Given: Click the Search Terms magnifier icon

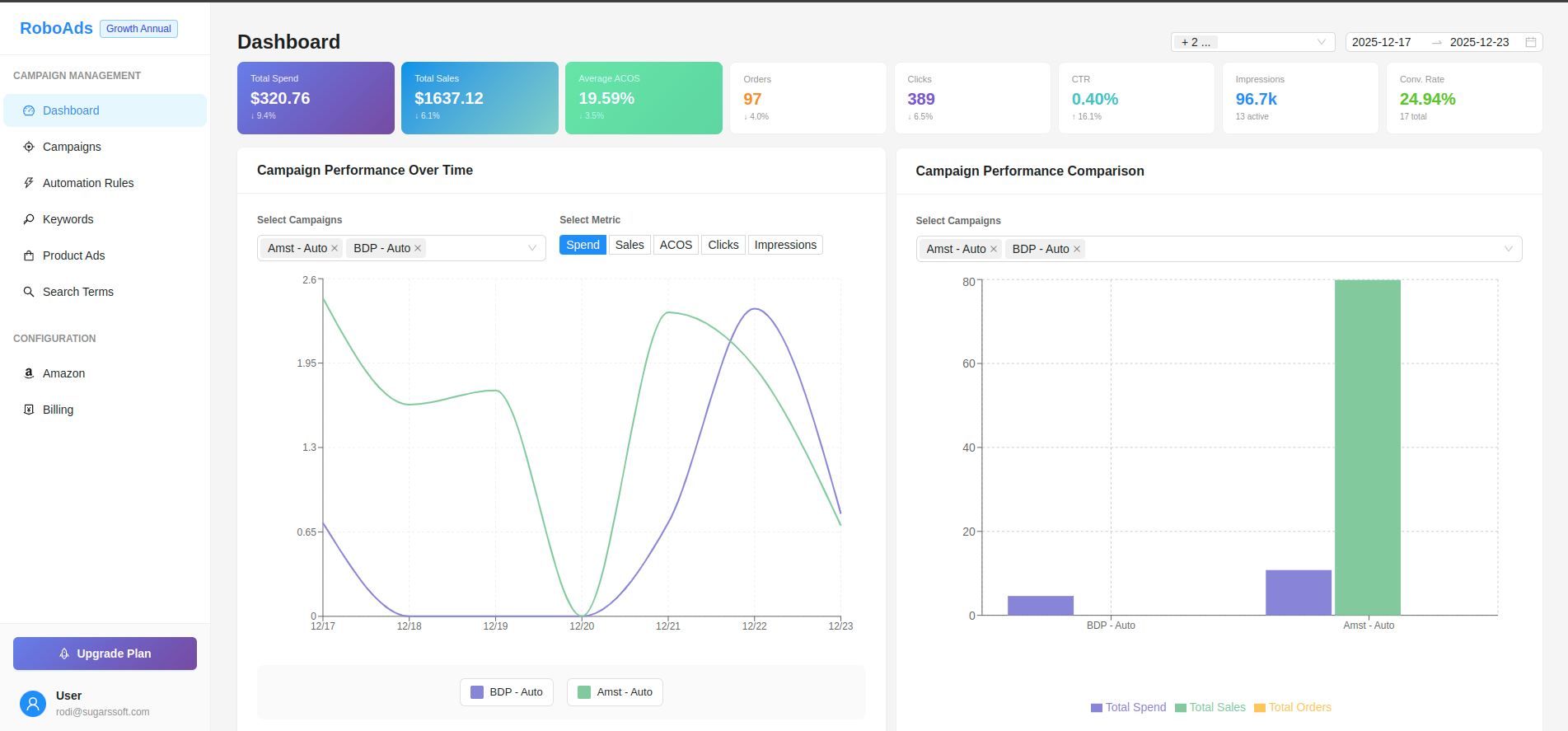Looking at the screenshot, I should point(29,292).
